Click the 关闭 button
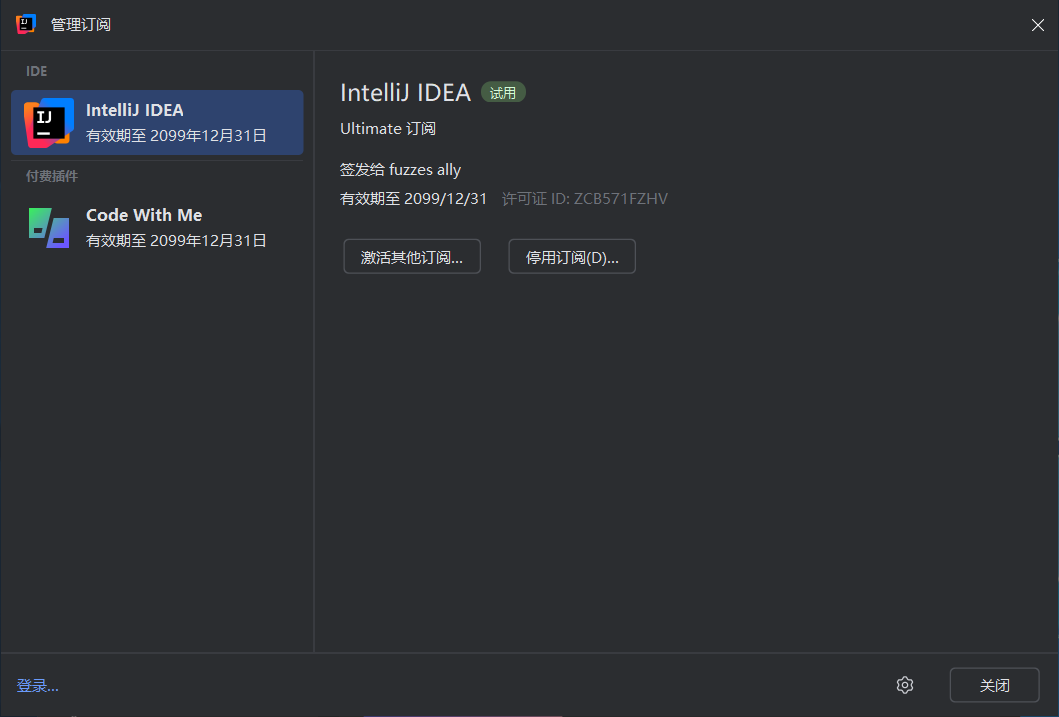This screenshot has height=717, width=1059. click(994, 685)
